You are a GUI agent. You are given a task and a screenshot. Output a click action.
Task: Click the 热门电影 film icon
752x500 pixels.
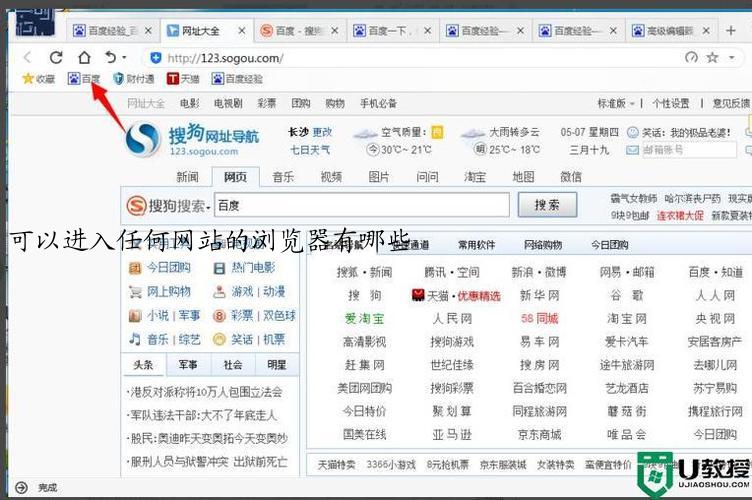pos(219,268)
